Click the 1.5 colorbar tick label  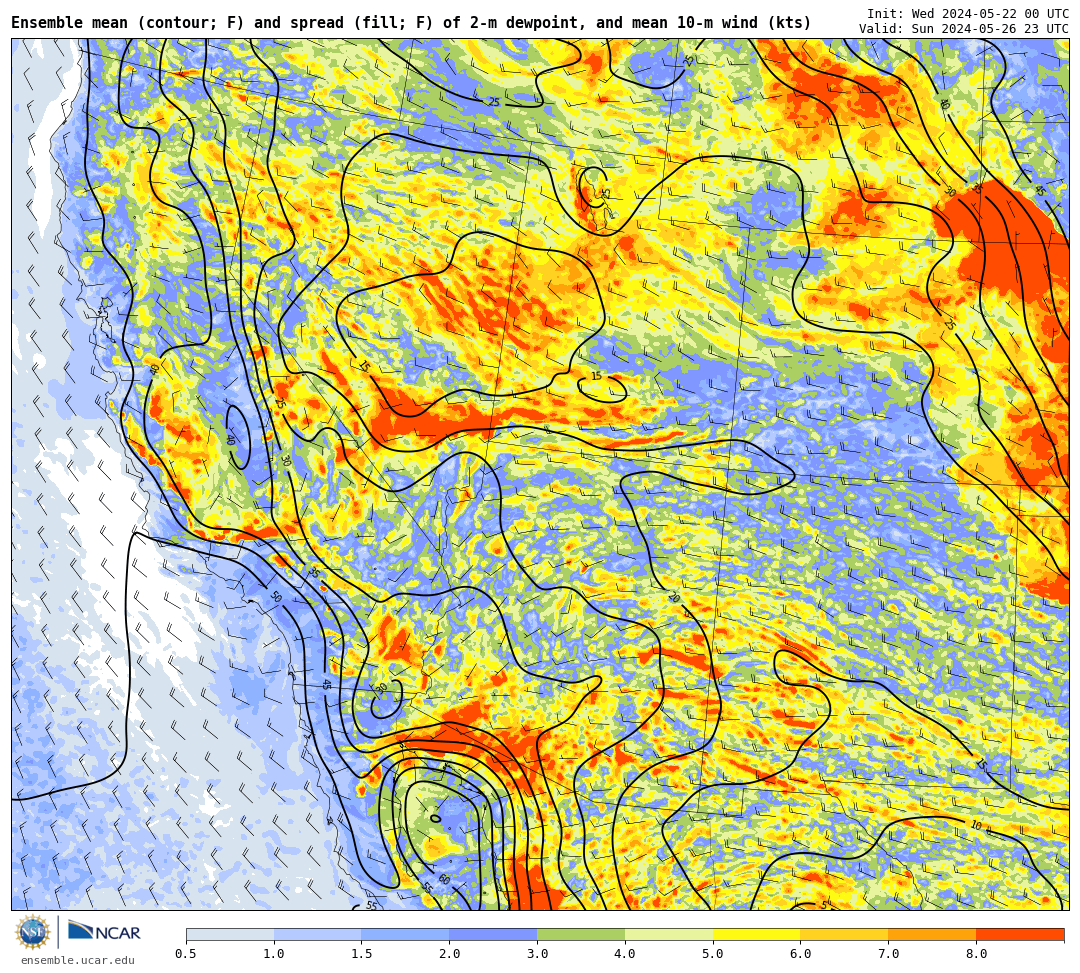point(362,954)
